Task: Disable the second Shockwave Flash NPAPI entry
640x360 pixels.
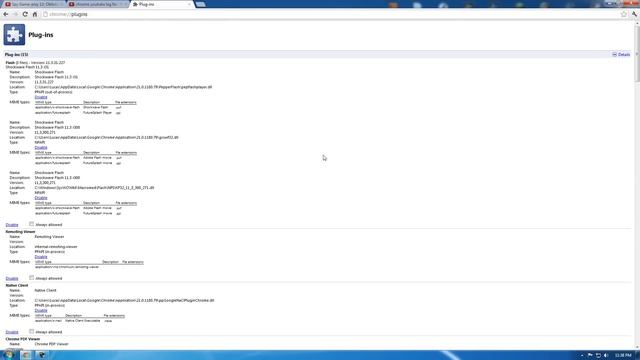Action: pos(41,147)
